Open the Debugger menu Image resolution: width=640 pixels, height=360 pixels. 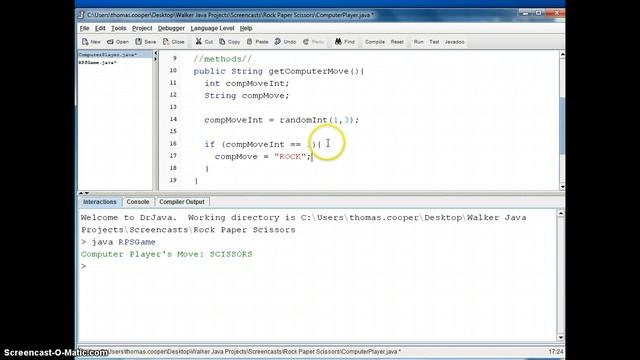pyautogui.click(x=171, y=28)
